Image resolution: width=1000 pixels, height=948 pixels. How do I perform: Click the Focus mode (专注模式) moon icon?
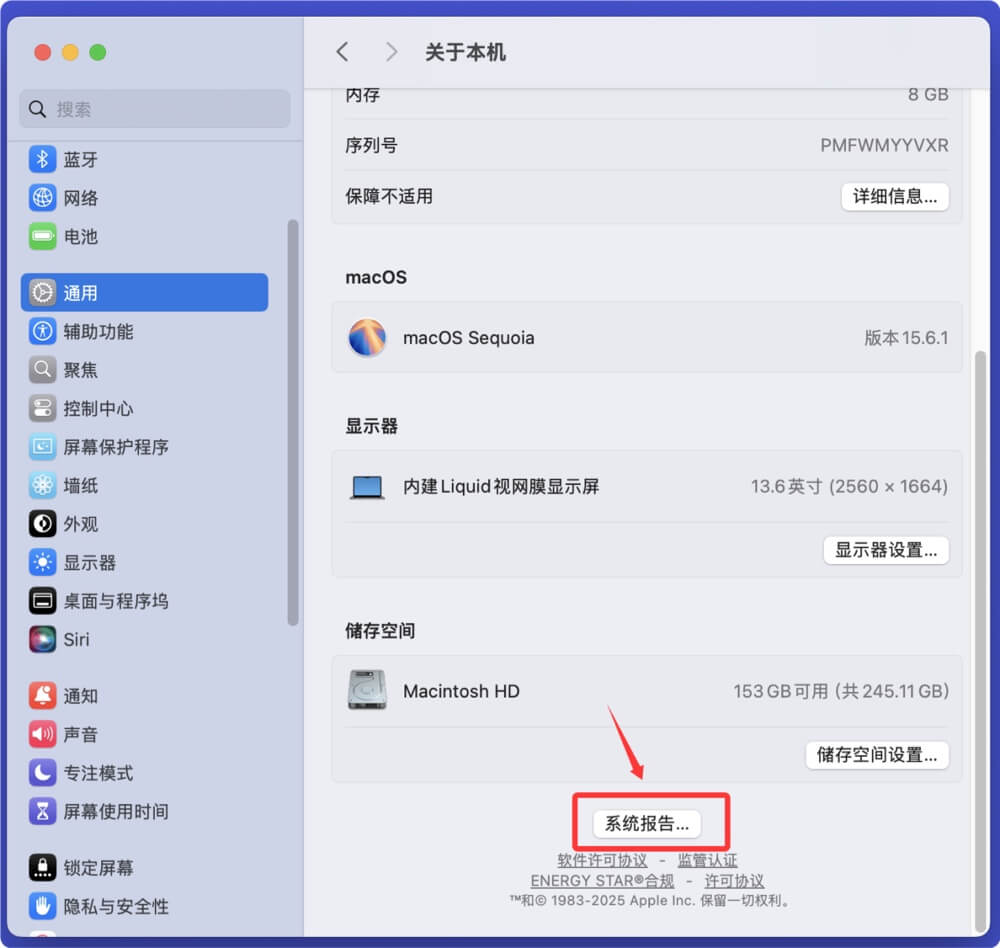coord(42,773)
